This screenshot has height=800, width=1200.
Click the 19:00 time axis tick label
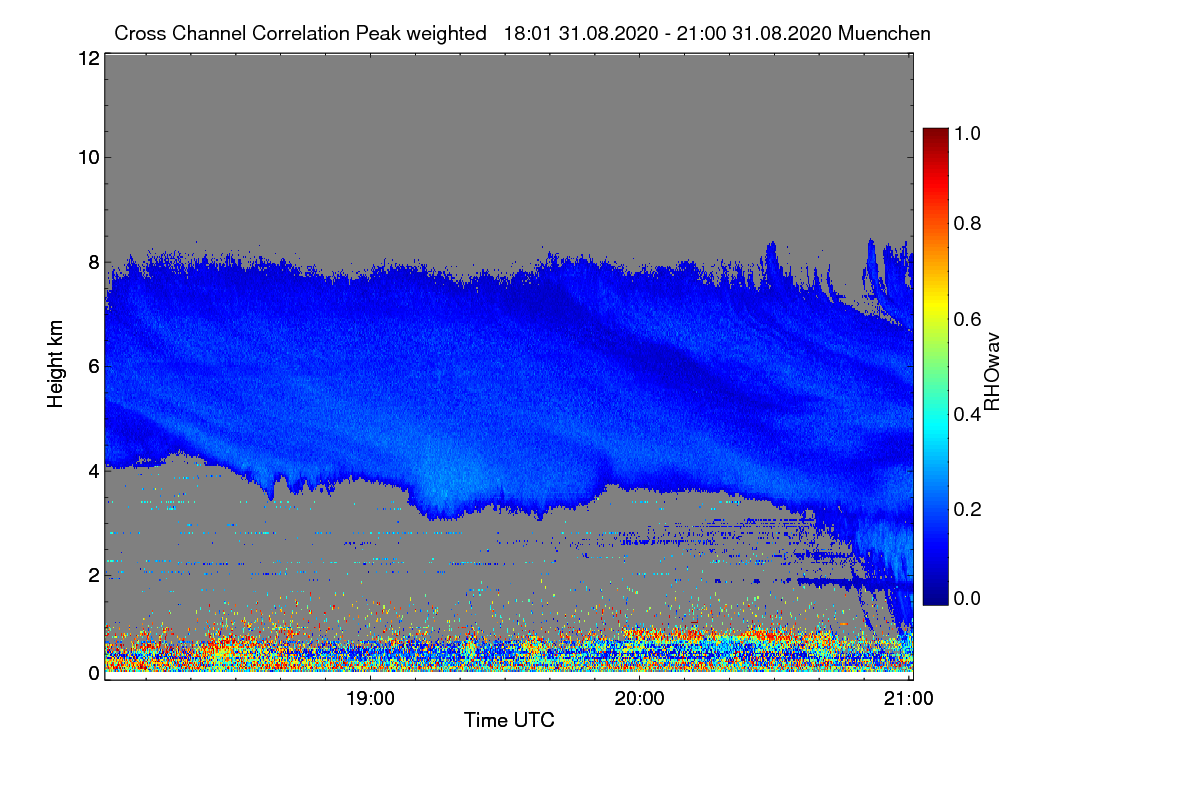coord(370,698)
